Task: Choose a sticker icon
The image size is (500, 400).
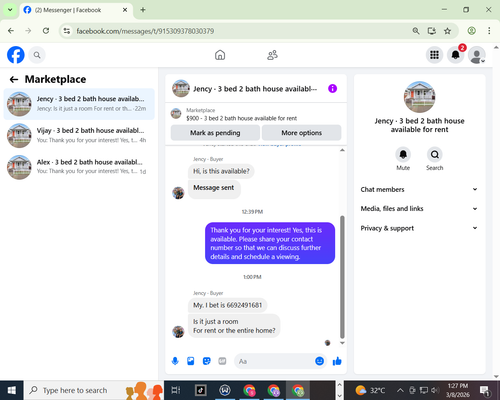Action: [207, 361]
